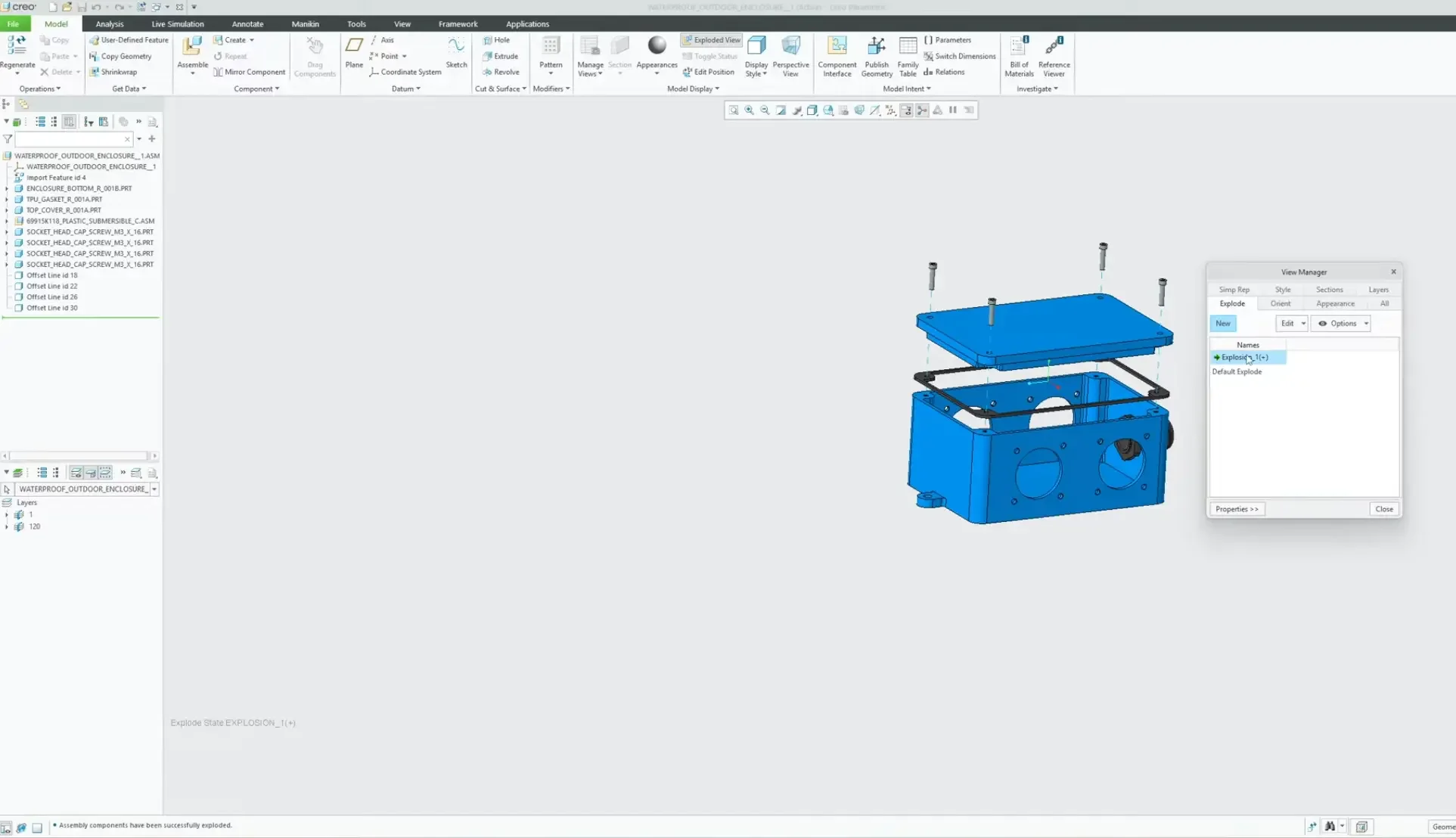
Task: Click the model tree horizontal scrollbar
Action: tap(79, 456)
